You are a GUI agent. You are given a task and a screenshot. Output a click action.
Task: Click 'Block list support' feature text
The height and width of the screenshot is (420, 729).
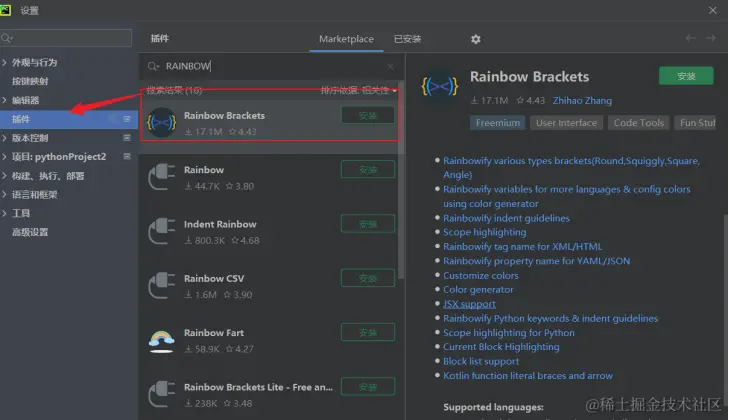[481, 361]
